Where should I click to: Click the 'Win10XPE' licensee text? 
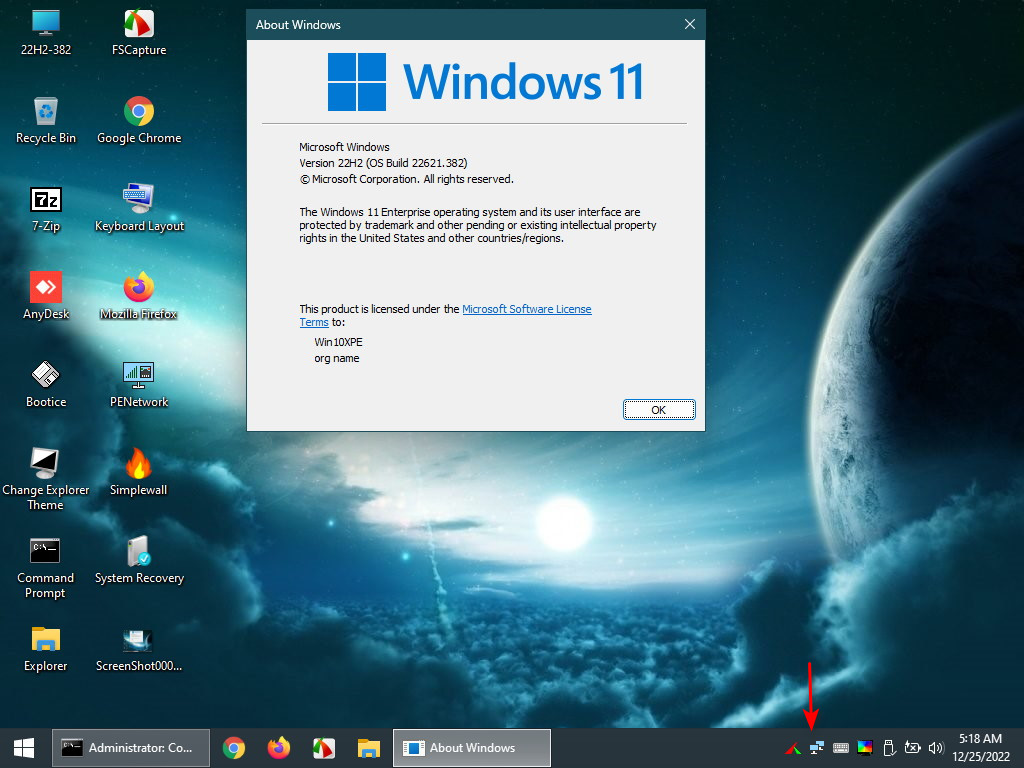338,342
